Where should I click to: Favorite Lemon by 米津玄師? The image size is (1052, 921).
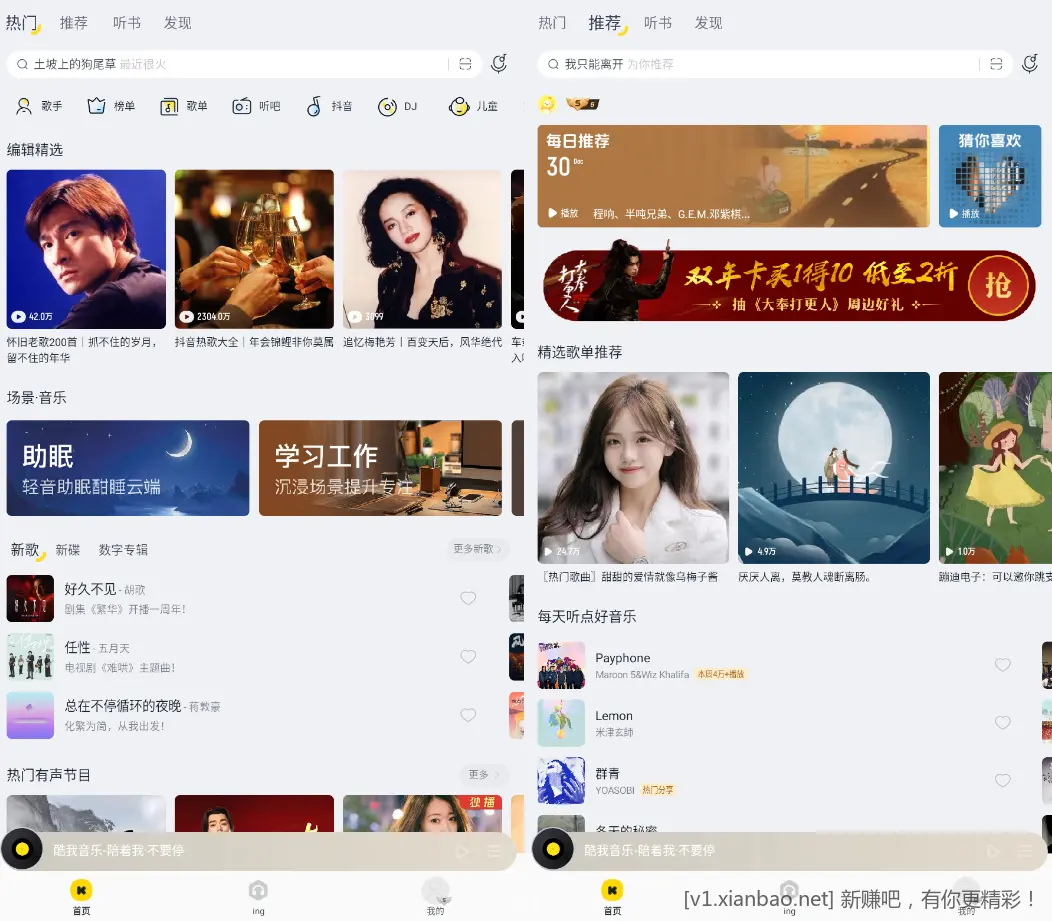[1003, 722]
